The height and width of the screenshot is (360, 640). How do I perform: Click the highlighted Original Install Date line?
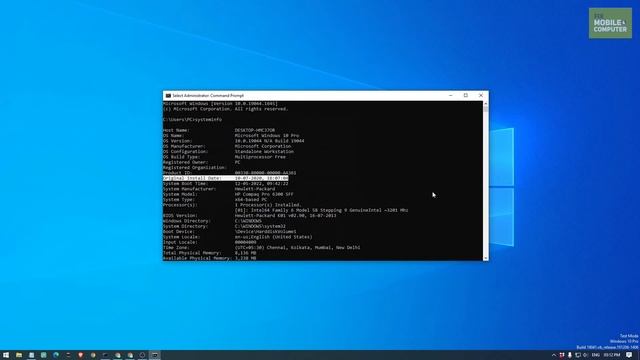tap(226, 178)
